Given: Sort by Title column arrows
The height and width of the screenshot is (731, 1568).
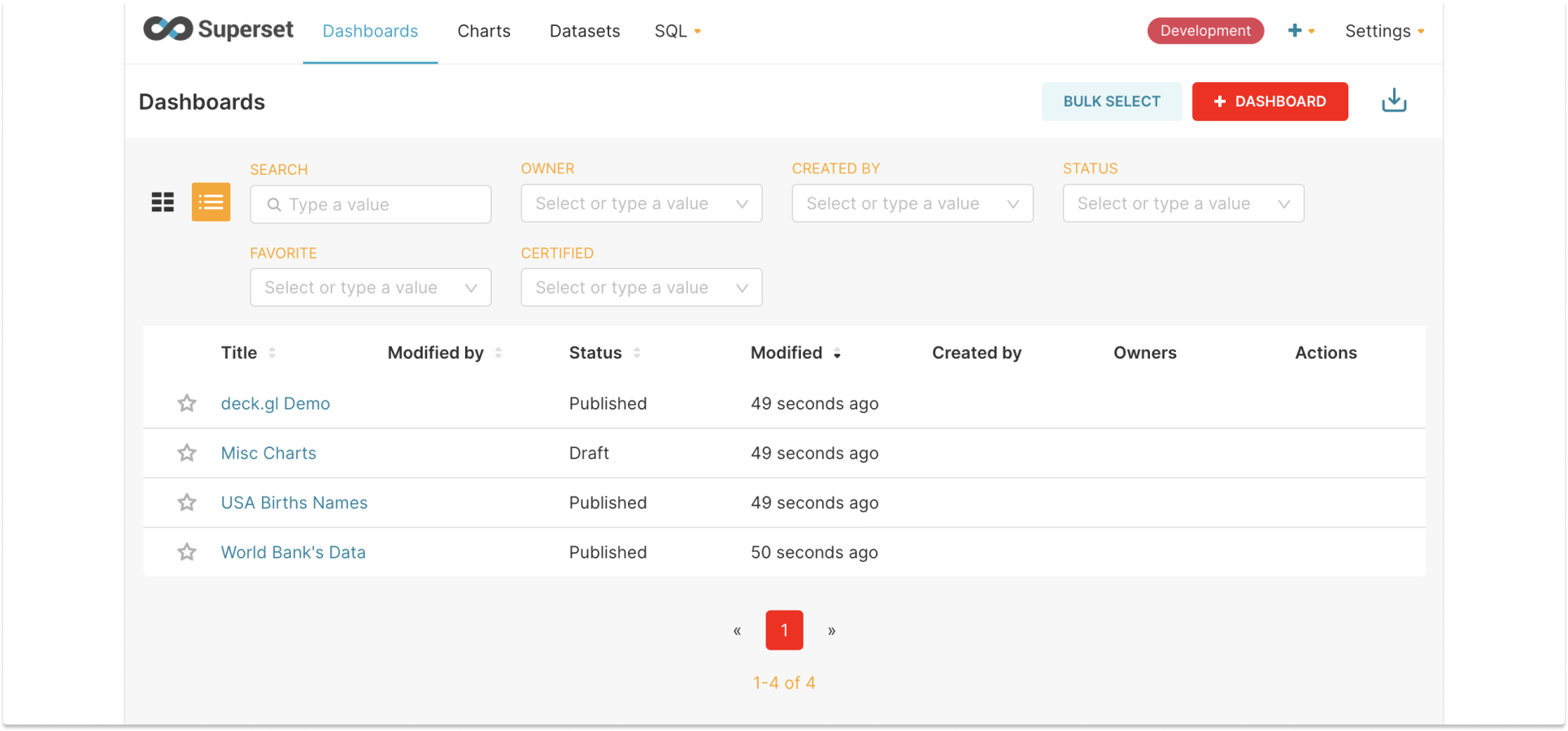Looking at the screenshot, I should (272, 353).
